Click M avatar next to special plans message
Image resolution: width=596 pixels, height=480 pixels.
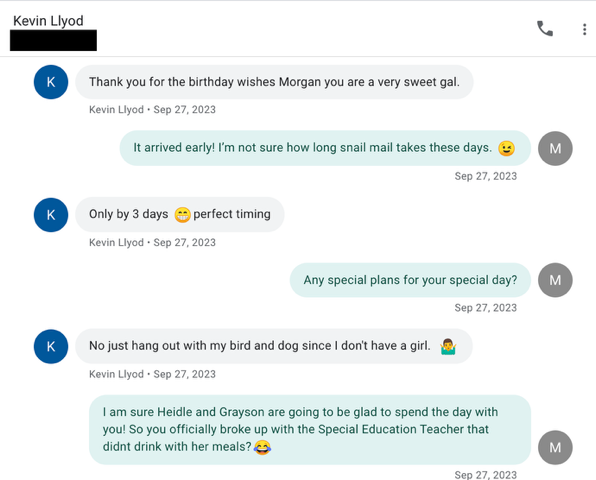pos(555,280)
